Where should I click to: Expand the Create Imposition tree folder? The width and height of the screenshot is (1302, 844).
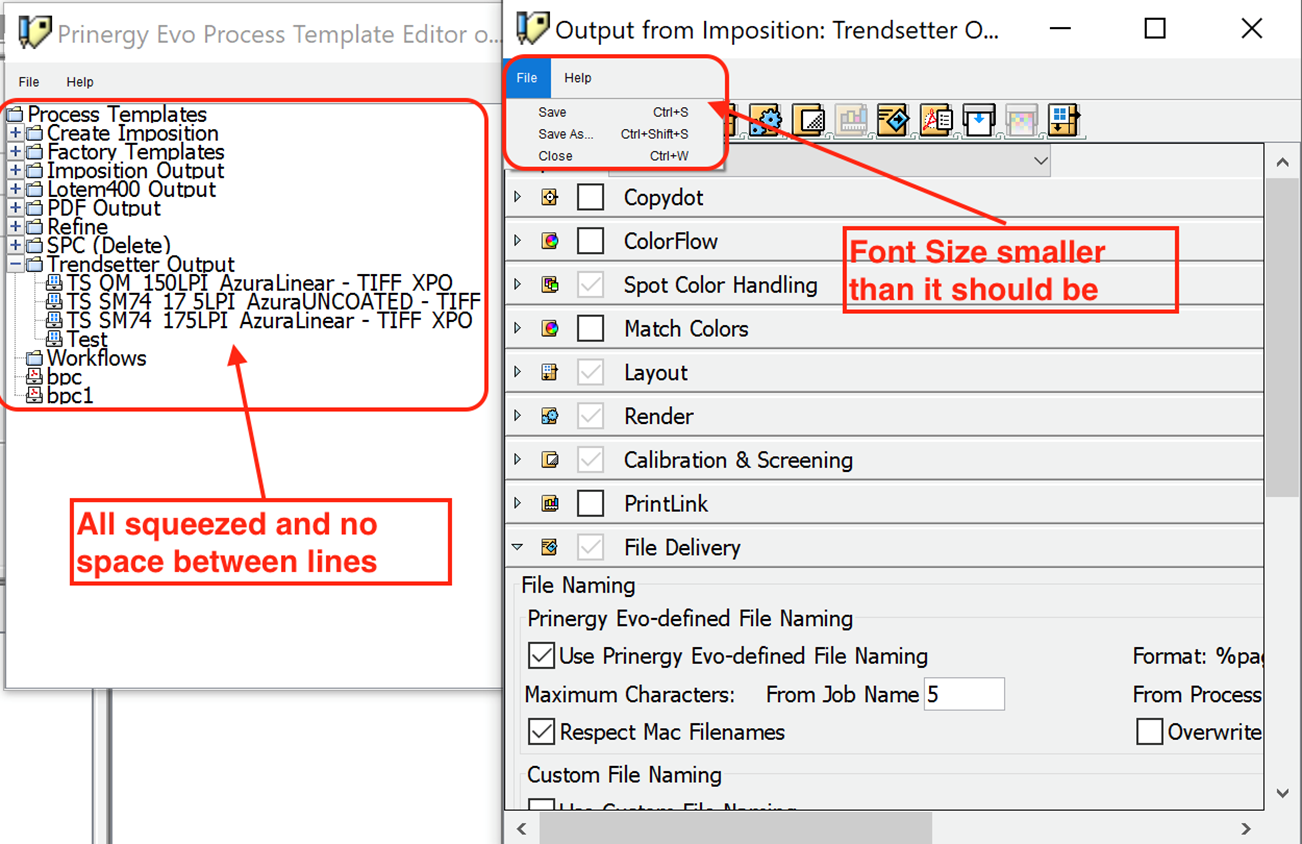15,133
